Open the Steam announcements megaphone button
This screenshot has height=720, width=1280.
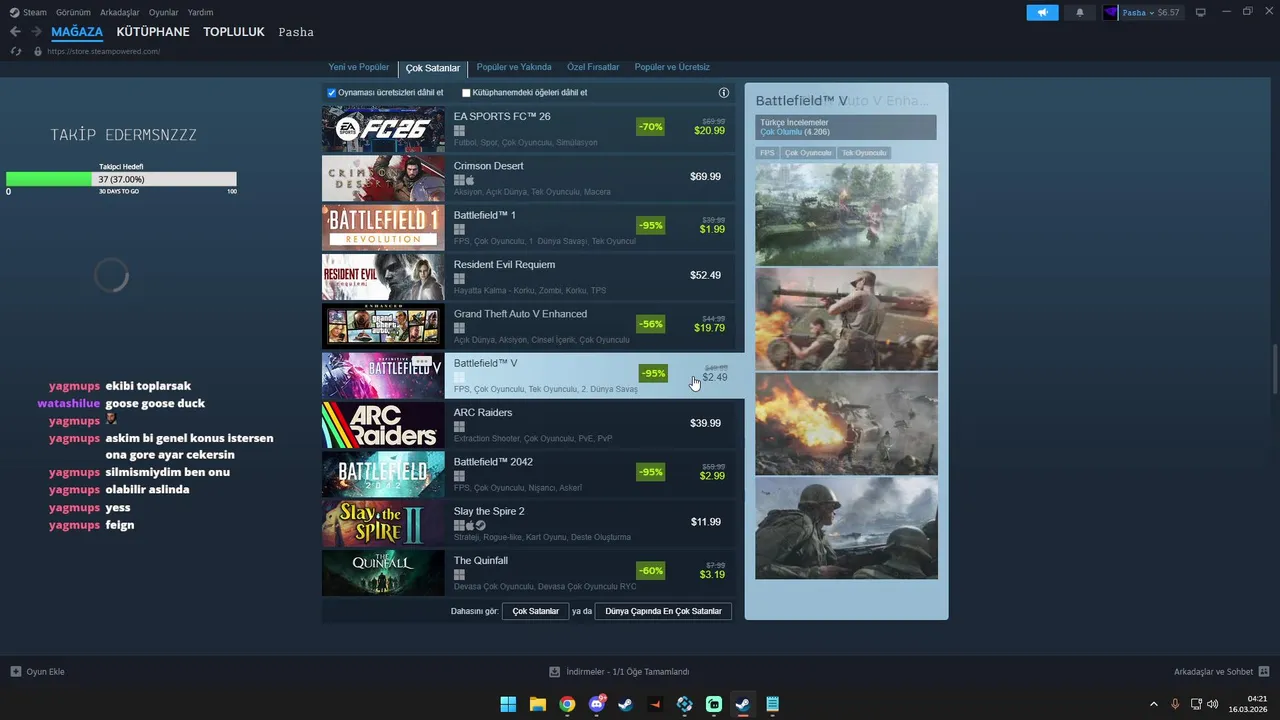(x=1042, y=12)
